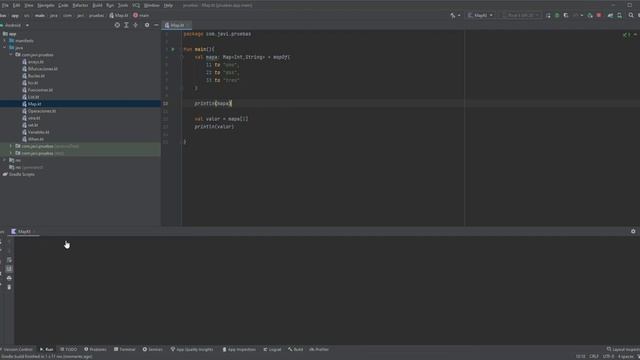The height and width of the screenshot is (360, 640).
Task: Click the Run with Coverage icon
Action: click(566, 16)
